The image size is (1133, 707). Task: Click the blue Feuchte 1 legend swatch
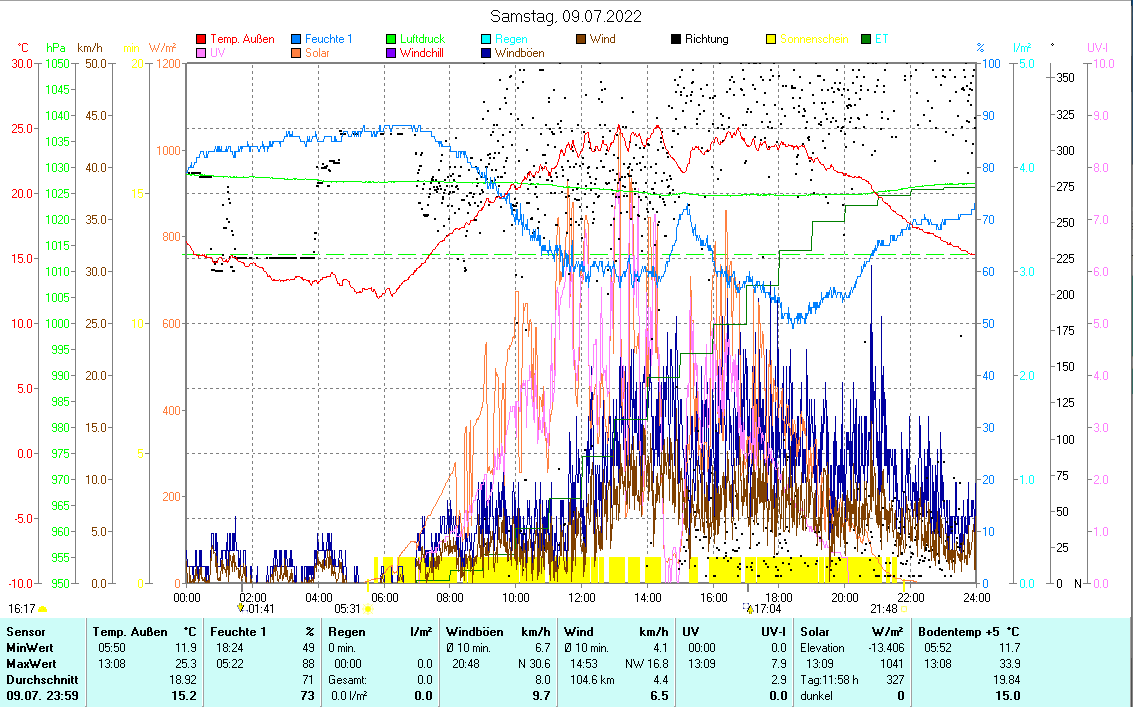click(297, 40)
